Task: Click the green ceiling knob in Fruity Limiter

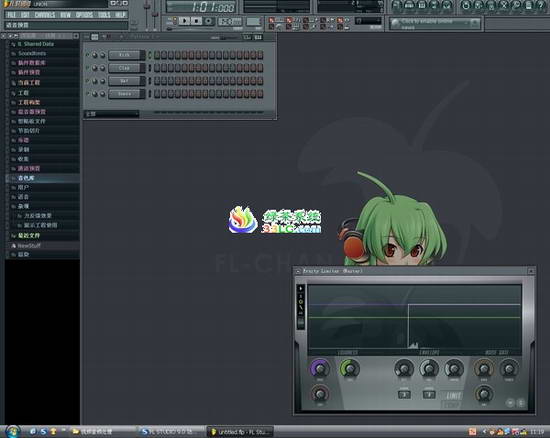Action: point(350,368)
